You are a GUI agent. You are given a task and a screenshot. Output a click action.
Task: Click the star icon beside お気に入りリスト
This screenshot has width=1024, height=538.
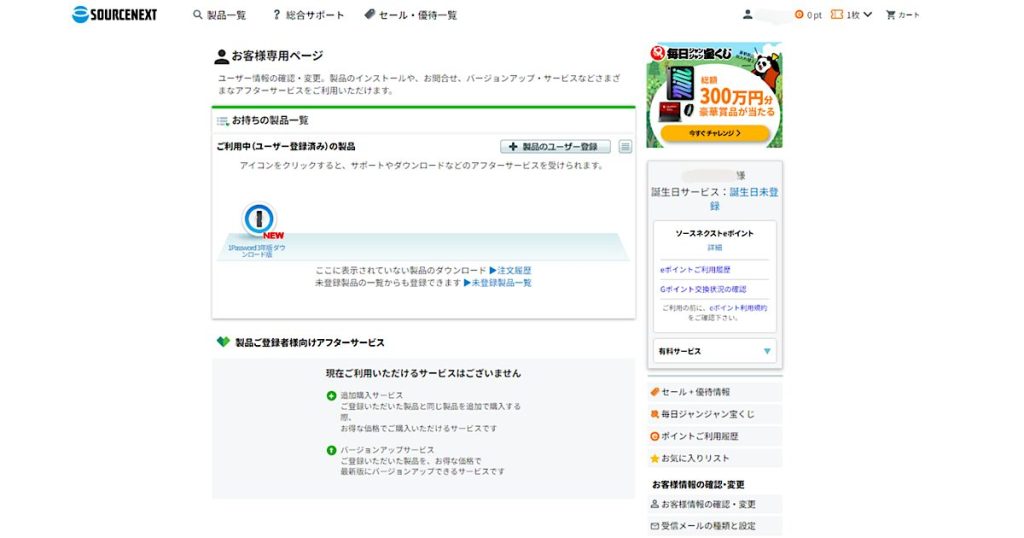pyautogui.click(x=654, y=459)
